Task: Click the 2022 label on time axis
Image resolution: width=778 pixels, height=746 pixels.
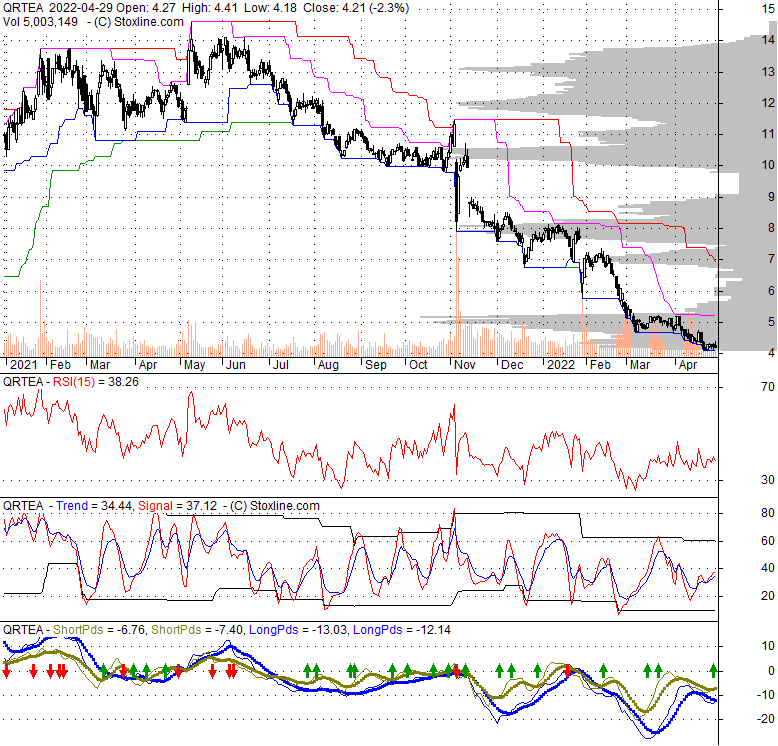Action: 561,365
